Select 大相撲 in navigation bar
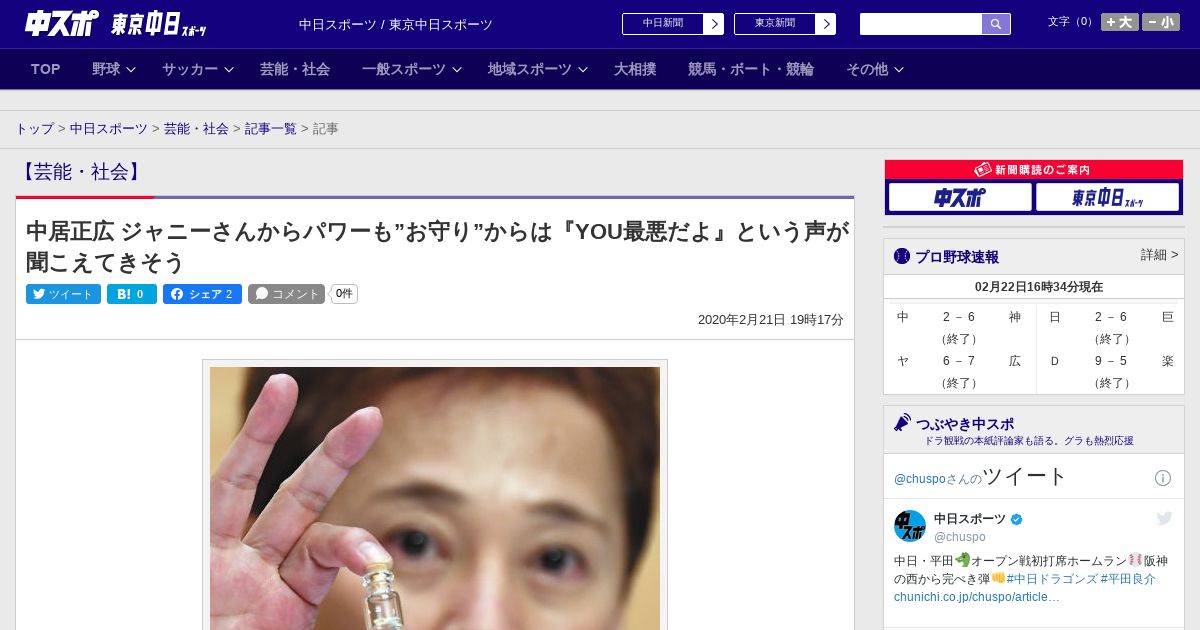 tap(635, 69)
